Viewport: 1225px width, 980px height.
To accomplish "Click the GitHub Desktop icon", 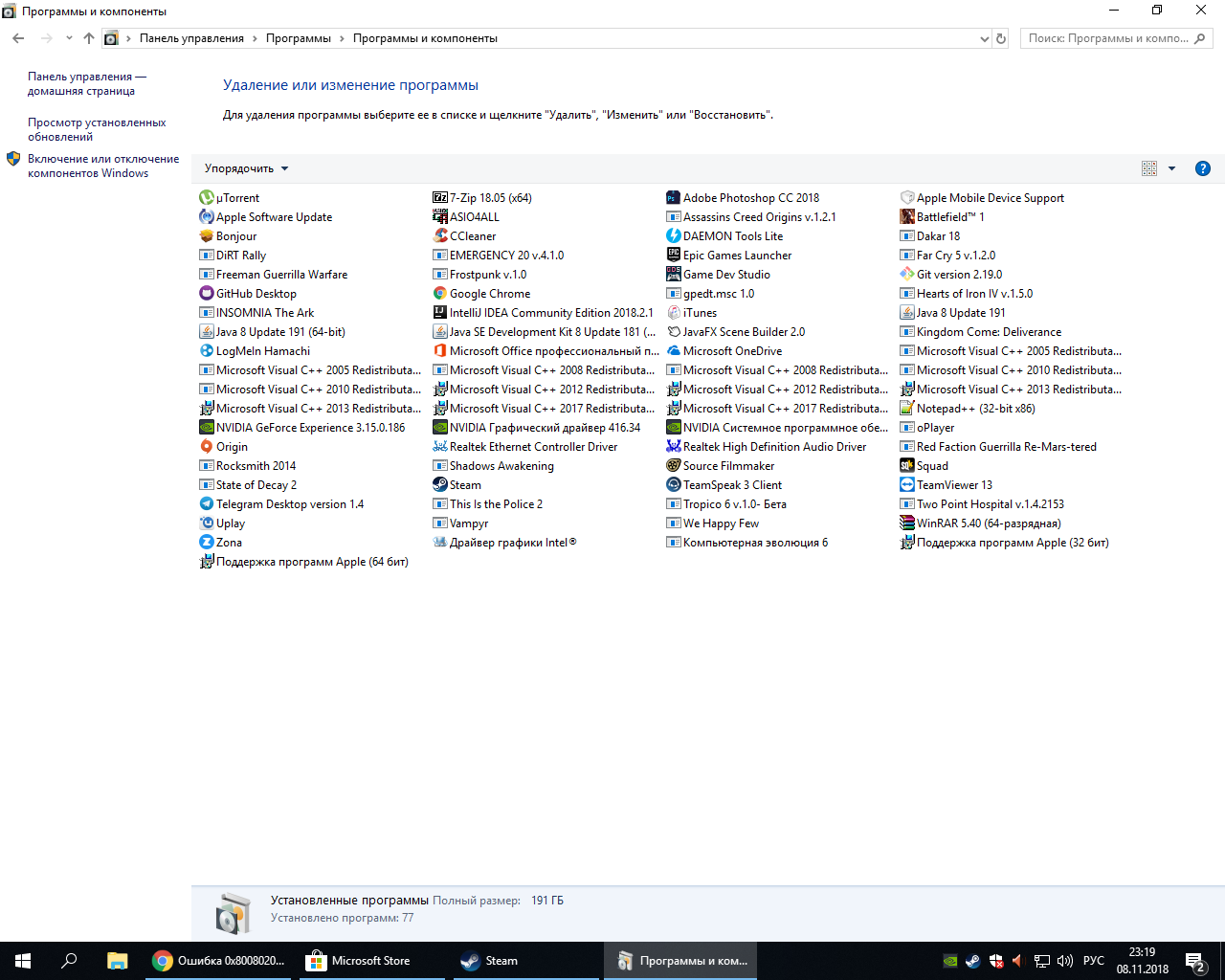I will pos(206,294).
